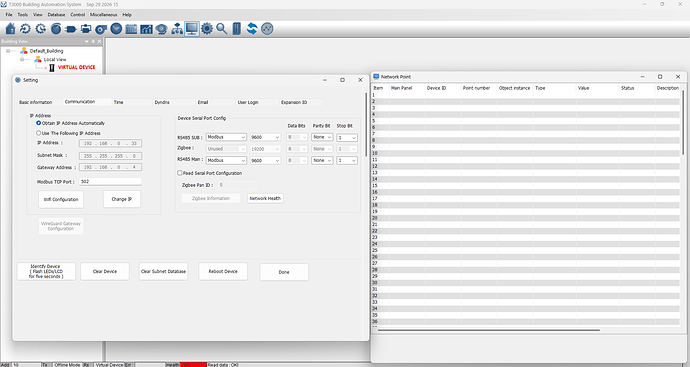Open the bar chart trend log icon

point(146,29)
